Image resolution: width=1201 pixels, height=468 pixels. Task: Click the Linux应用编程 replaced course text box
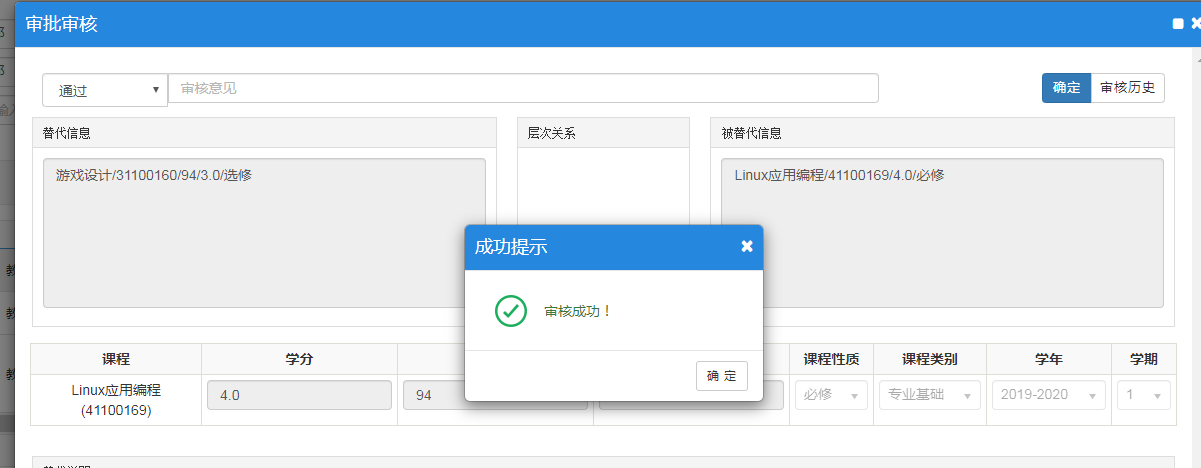tap(941, 232)
